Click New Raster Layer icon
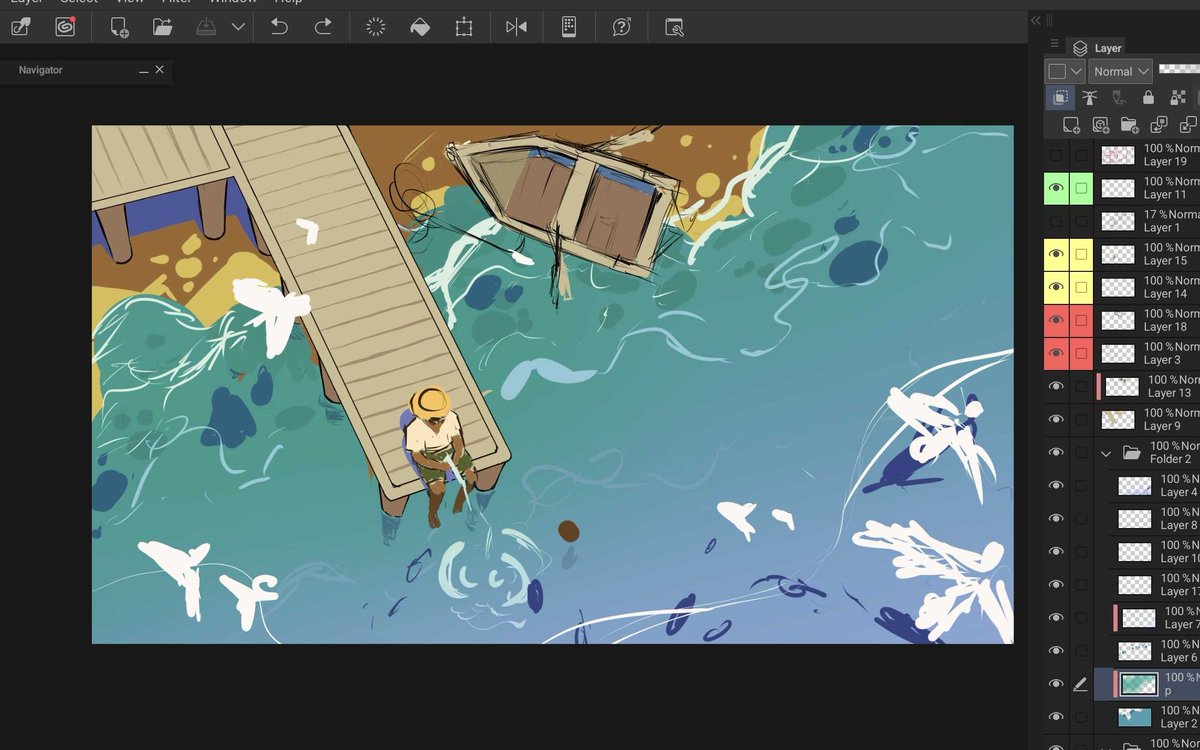Screen dimensions: 1200x750 [1071, 125]
